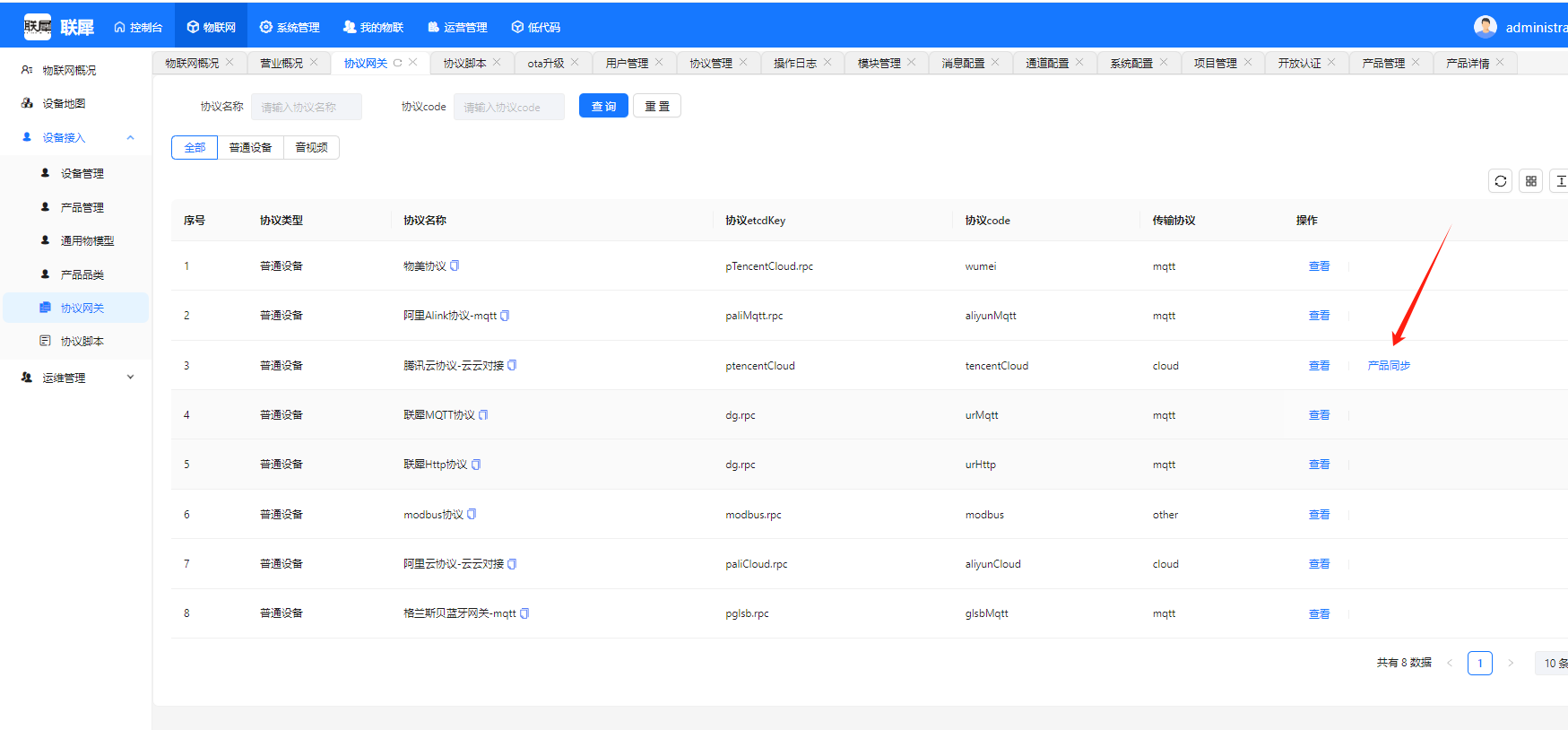Filter by 普通设备 type
Image resolution: width=1568 pixels, height=730 pixels.
click(x=250, y=147)
